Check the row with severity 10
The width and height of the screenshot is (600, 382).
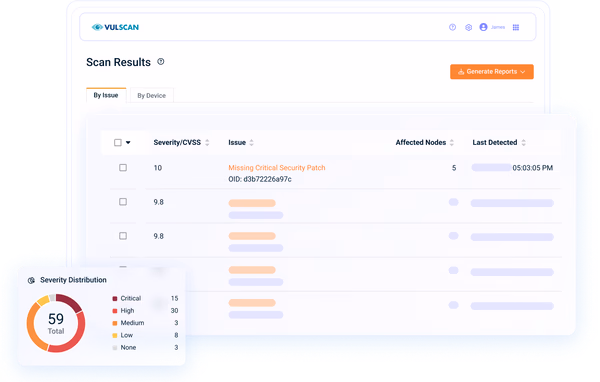coord(123,168)
